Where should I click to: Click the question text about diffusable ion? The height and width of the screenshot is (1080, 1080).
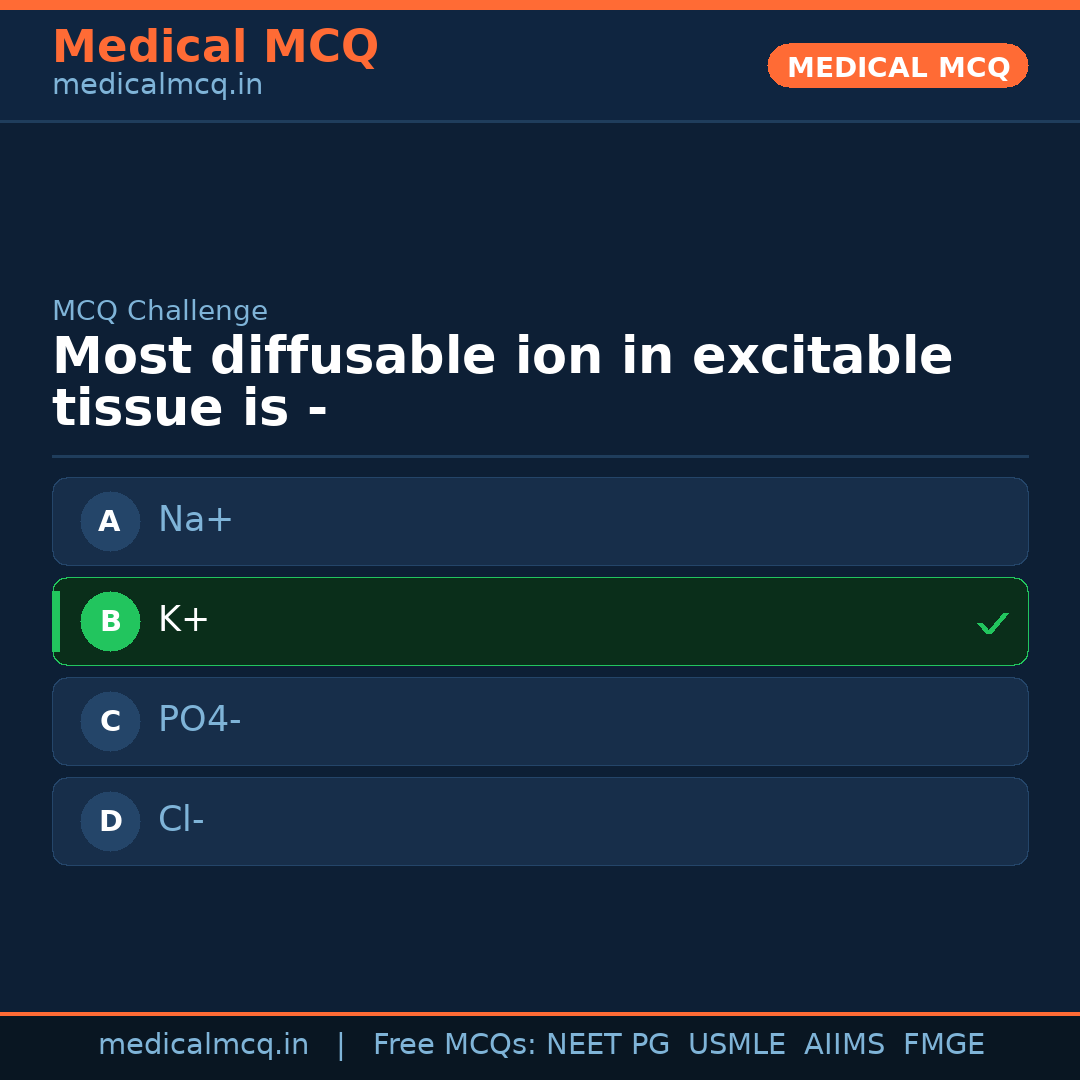[500, 382]
